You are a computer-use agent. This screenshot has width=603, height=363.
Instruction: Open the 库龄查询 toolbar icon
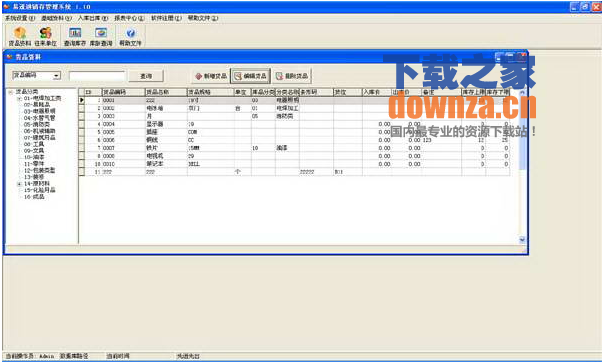coord(101,37)
